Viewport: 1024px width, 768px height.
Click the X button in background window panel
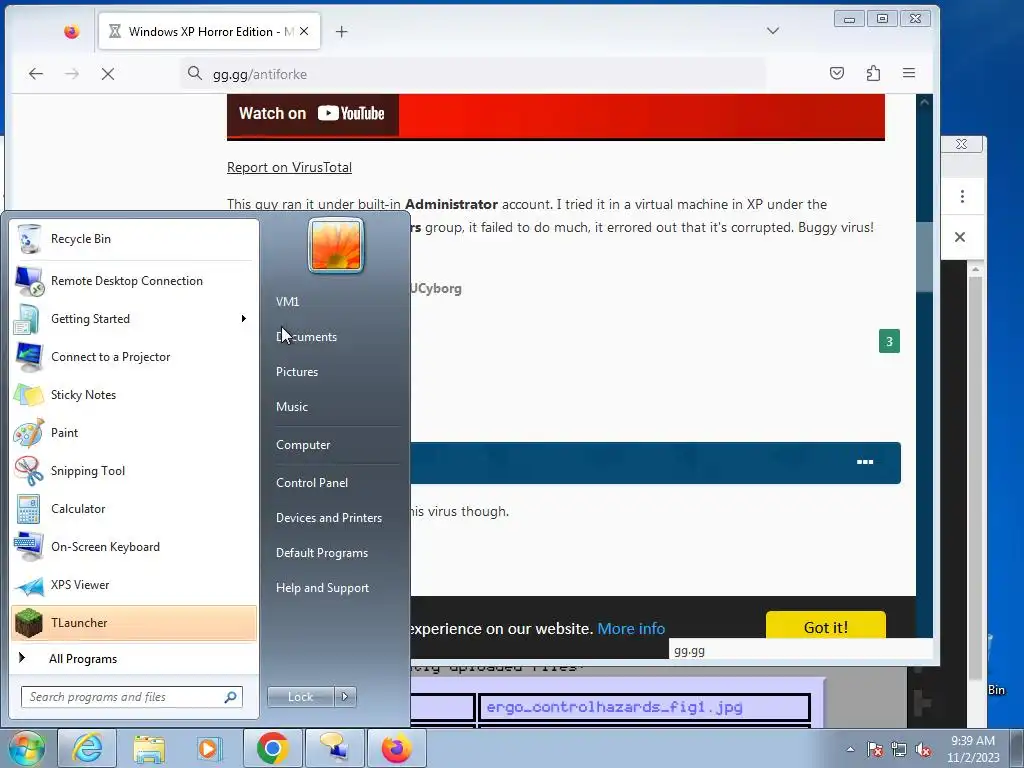coord(959,237)
